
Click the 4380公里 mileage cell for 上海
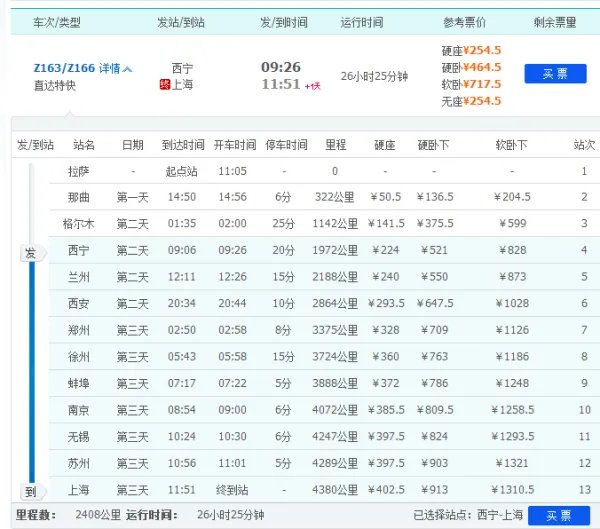pyautogui.click(x=335, y=490)
